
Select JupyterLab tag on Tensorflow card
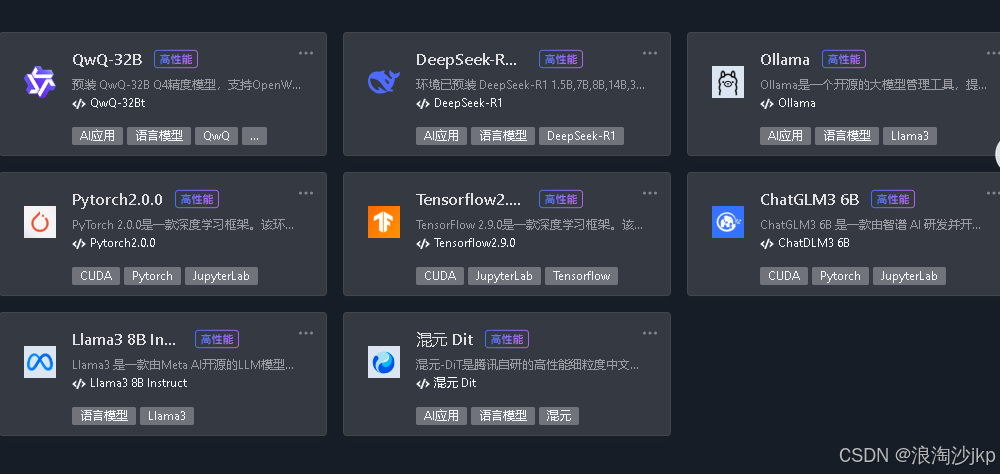[x=504, y=276]
